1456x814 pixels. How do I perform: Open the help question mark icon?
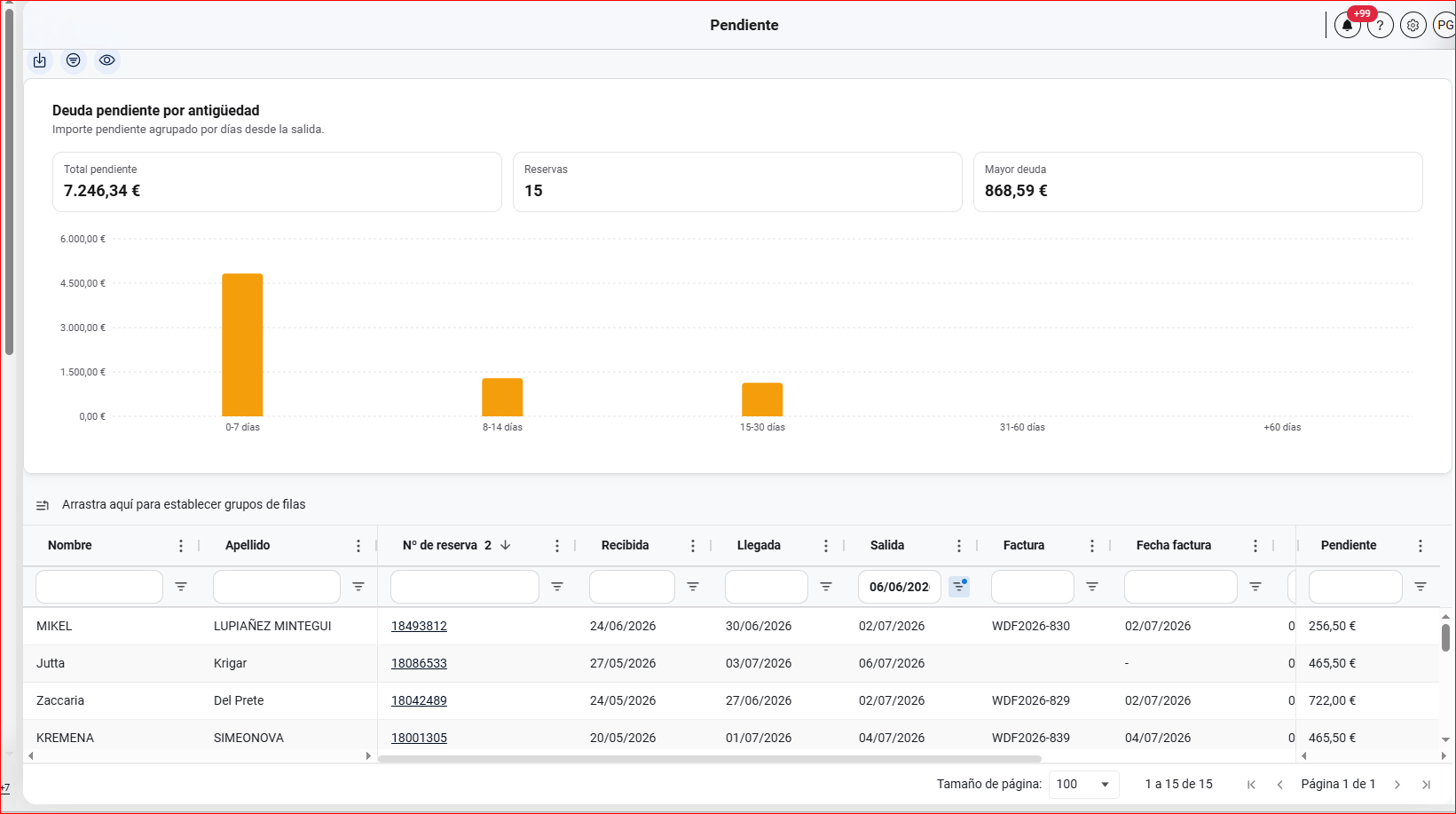[1380, 26]
